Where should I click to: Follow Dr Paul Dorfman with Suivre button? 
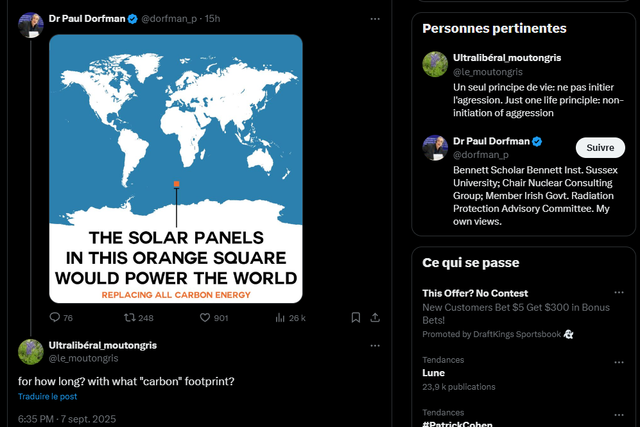coord(600,148)
